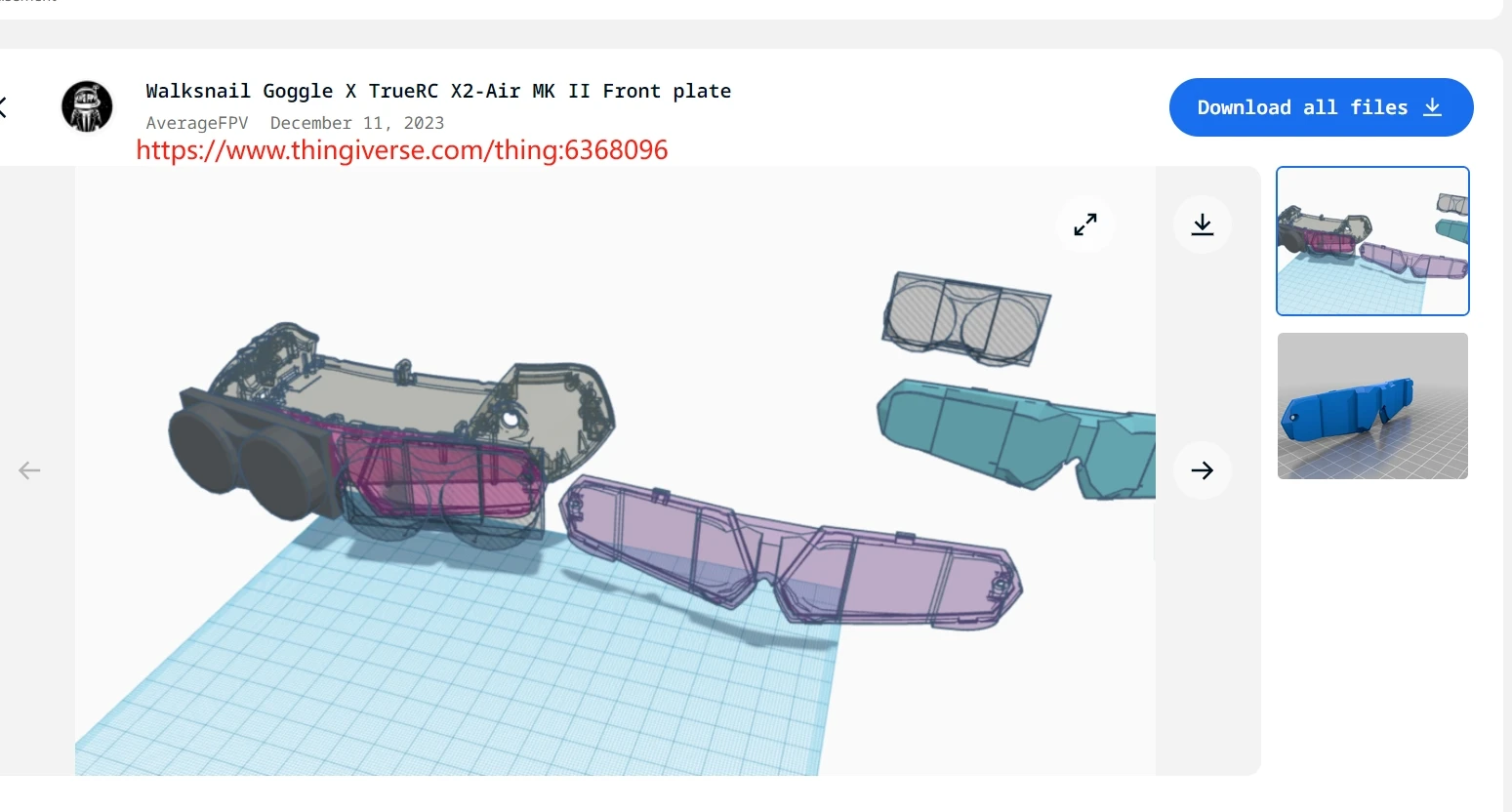Click the title Walksnail Goggle X TrueRC Front plate
The height and width of the screenshot is (812, 1512).
[x=438, y=91]
